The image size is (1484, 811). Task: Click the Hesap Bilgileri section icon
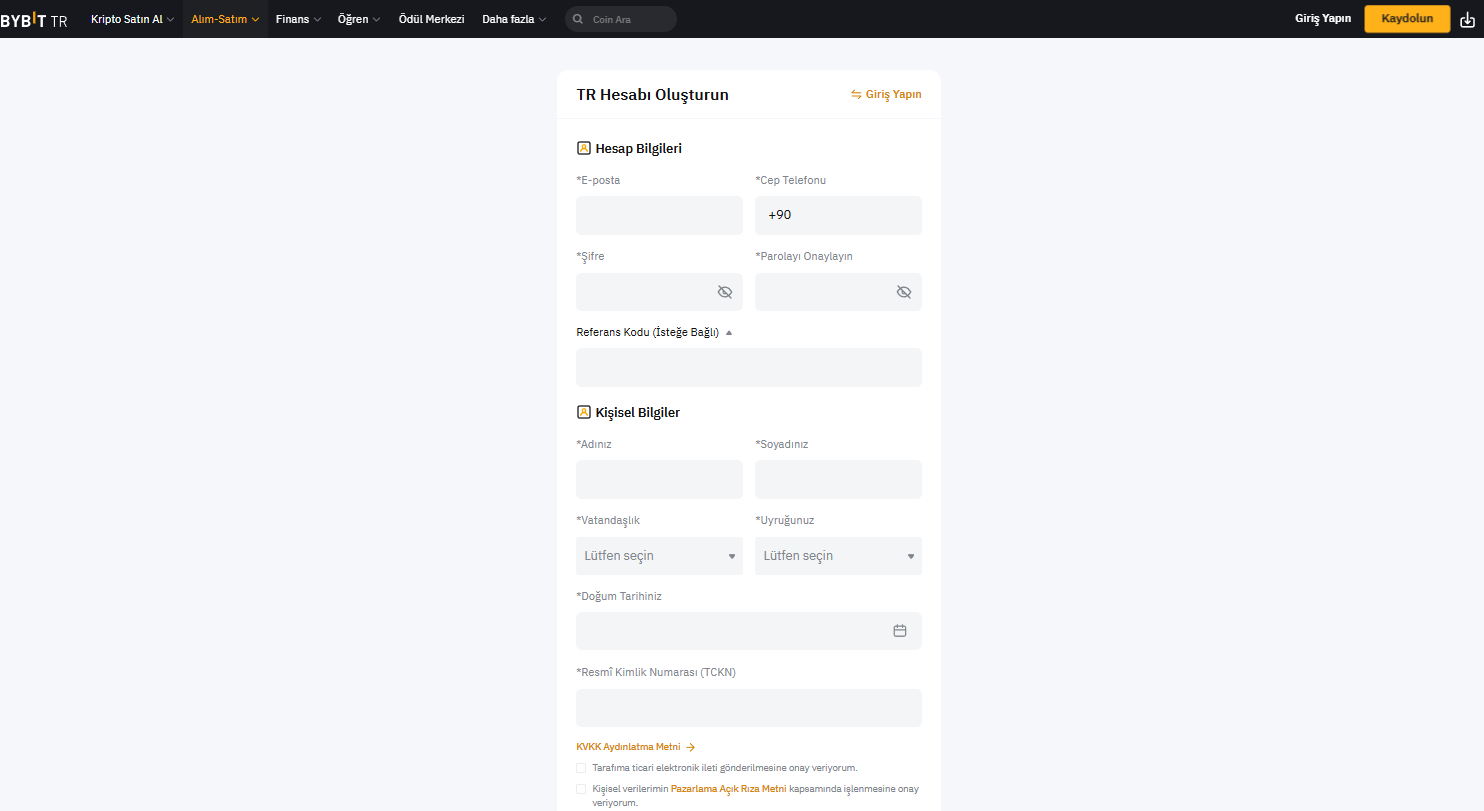(x=584, y=148)
